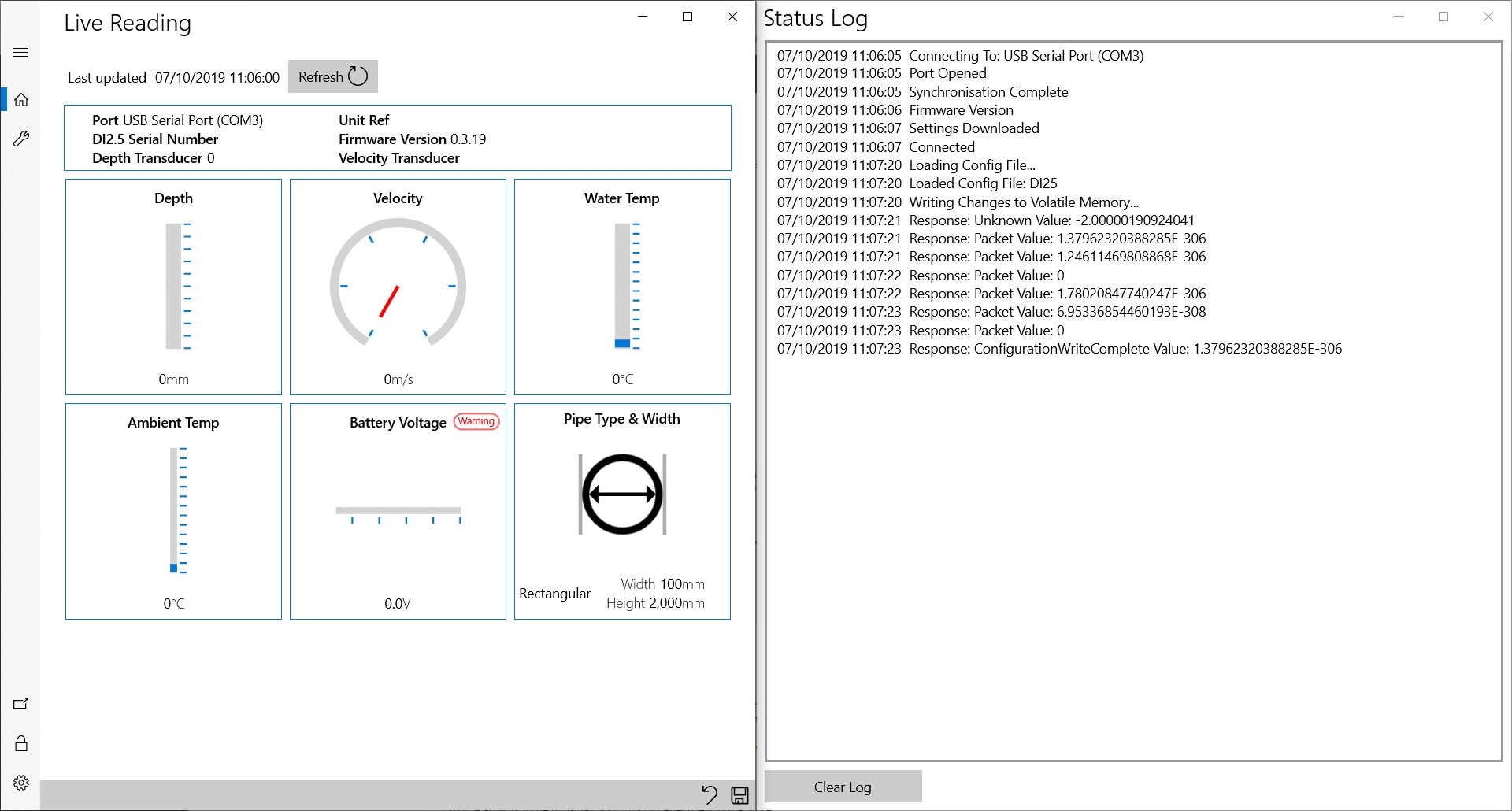Open the Water Temp tile
Screen dimensions: 1512x811
click(x=622, y=287)
